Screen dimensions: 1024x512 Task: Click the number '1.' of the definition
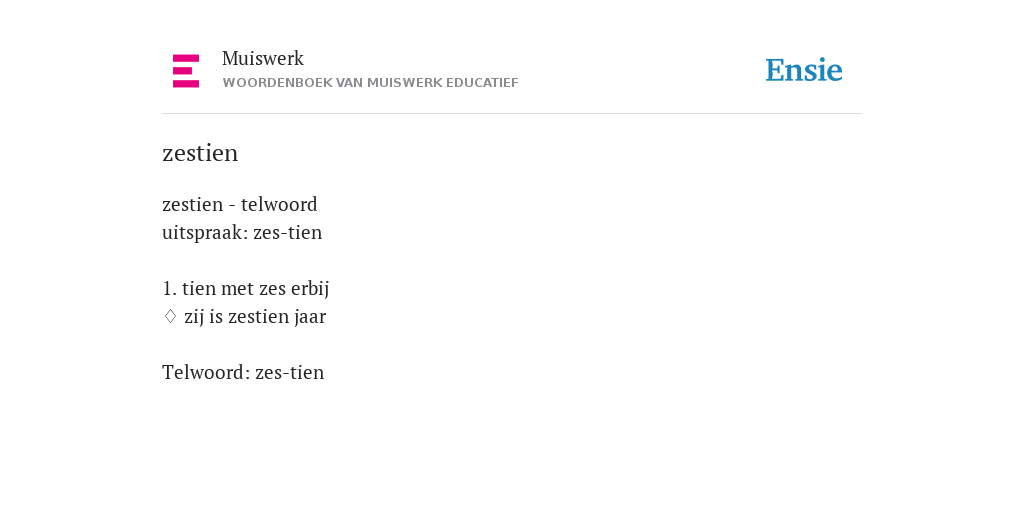170,289
